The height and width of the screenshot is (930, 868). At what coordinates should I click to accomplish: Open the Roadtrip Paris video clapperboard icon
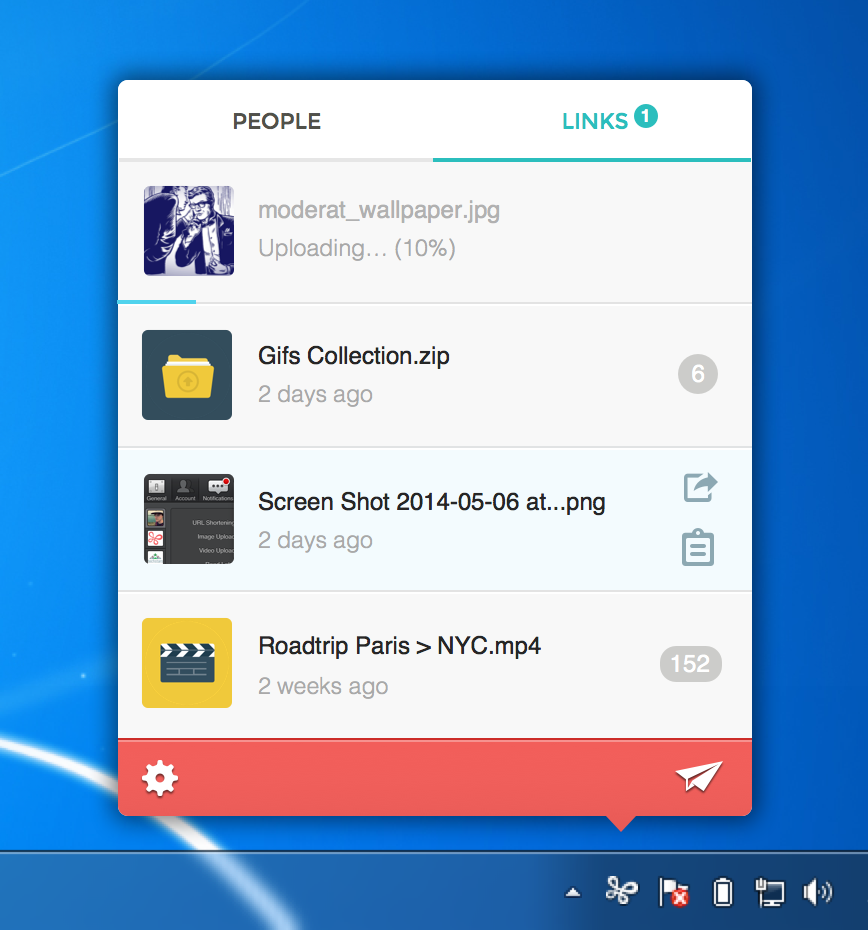coord(187,663)
